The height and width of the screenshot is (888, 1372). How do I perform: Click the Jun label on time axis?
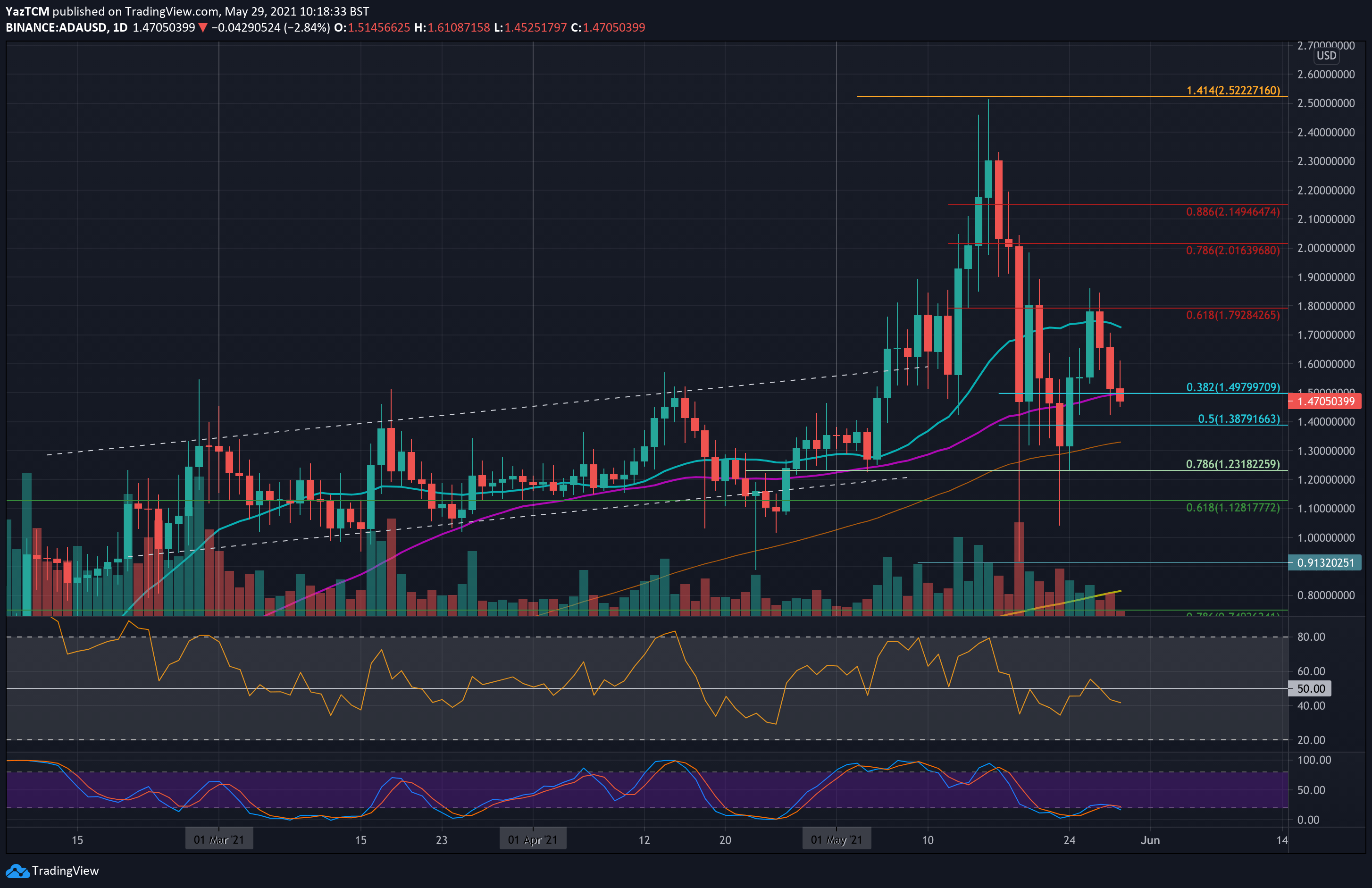click(1150, 840)
